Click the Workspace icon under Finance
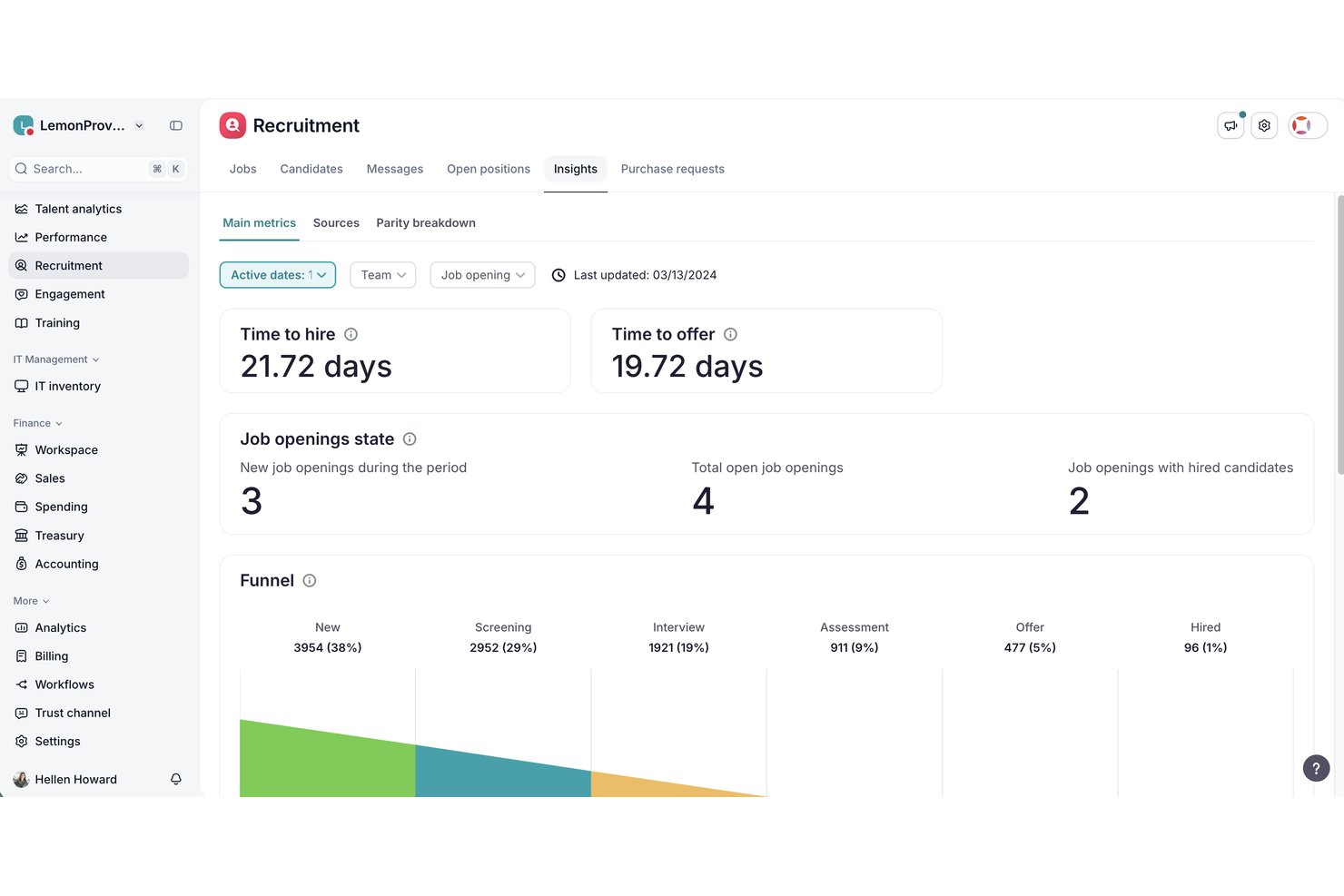The image size is (1344, 896). (21, 449)
